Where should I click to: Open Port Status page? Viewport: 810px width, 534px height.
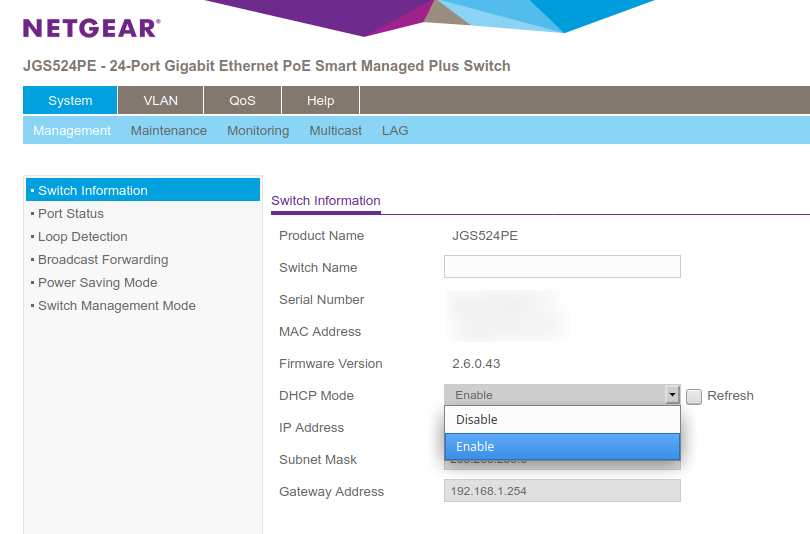[x=71, y=213]
